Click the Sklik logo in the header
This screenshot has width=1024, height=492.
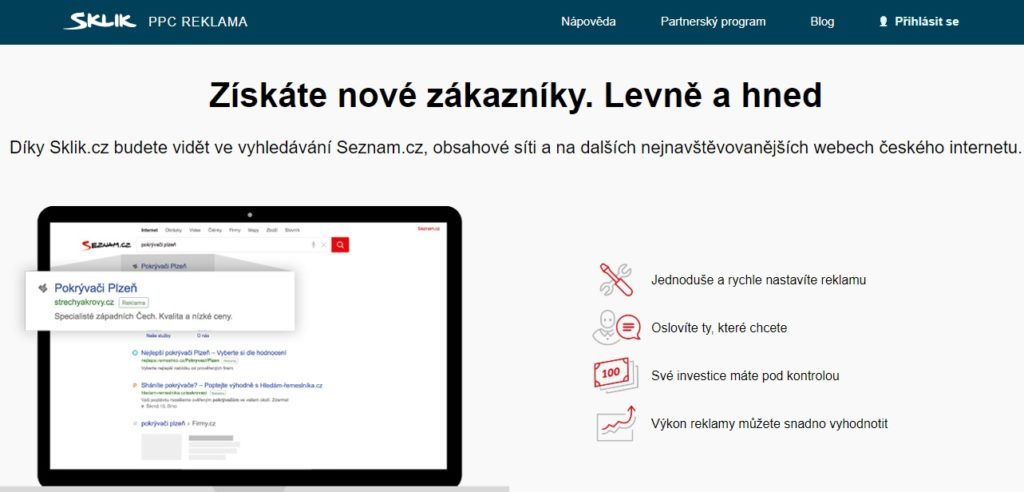click(99, 21)
